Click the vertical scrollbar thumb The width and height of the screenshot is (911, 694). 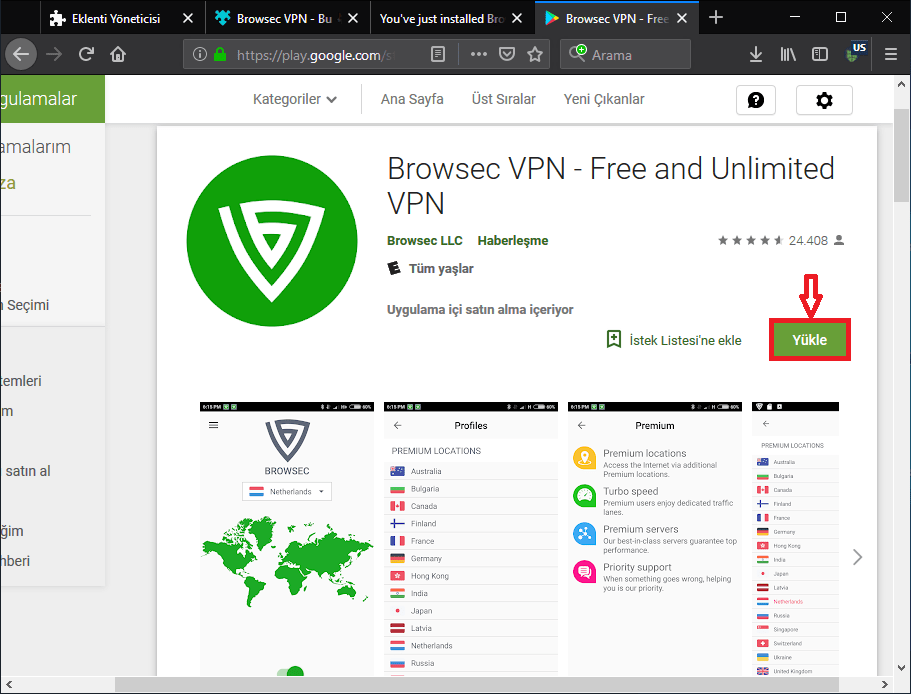pyautogui.click(x=902, y=156)
